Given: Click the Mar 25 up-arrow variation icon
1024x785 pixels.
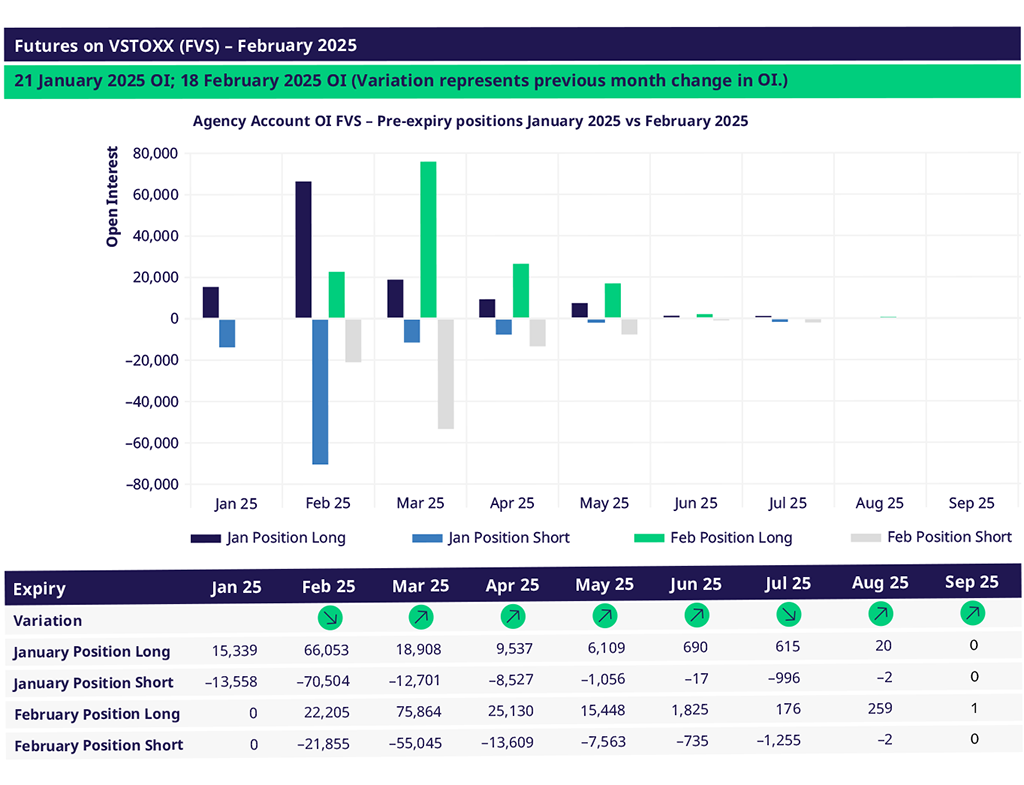Looking at the screenshot, I should point(420,617).
